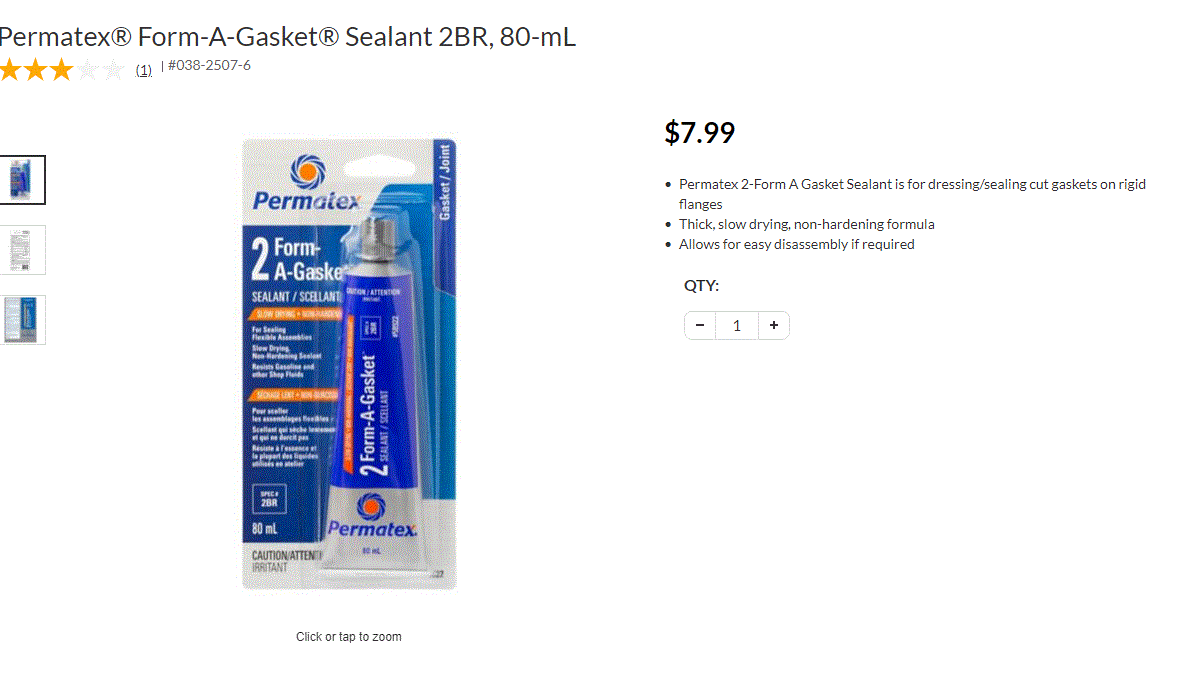
Task: Click the 'Click or tap to zoom' text
Action: click(x=348, y=637)
